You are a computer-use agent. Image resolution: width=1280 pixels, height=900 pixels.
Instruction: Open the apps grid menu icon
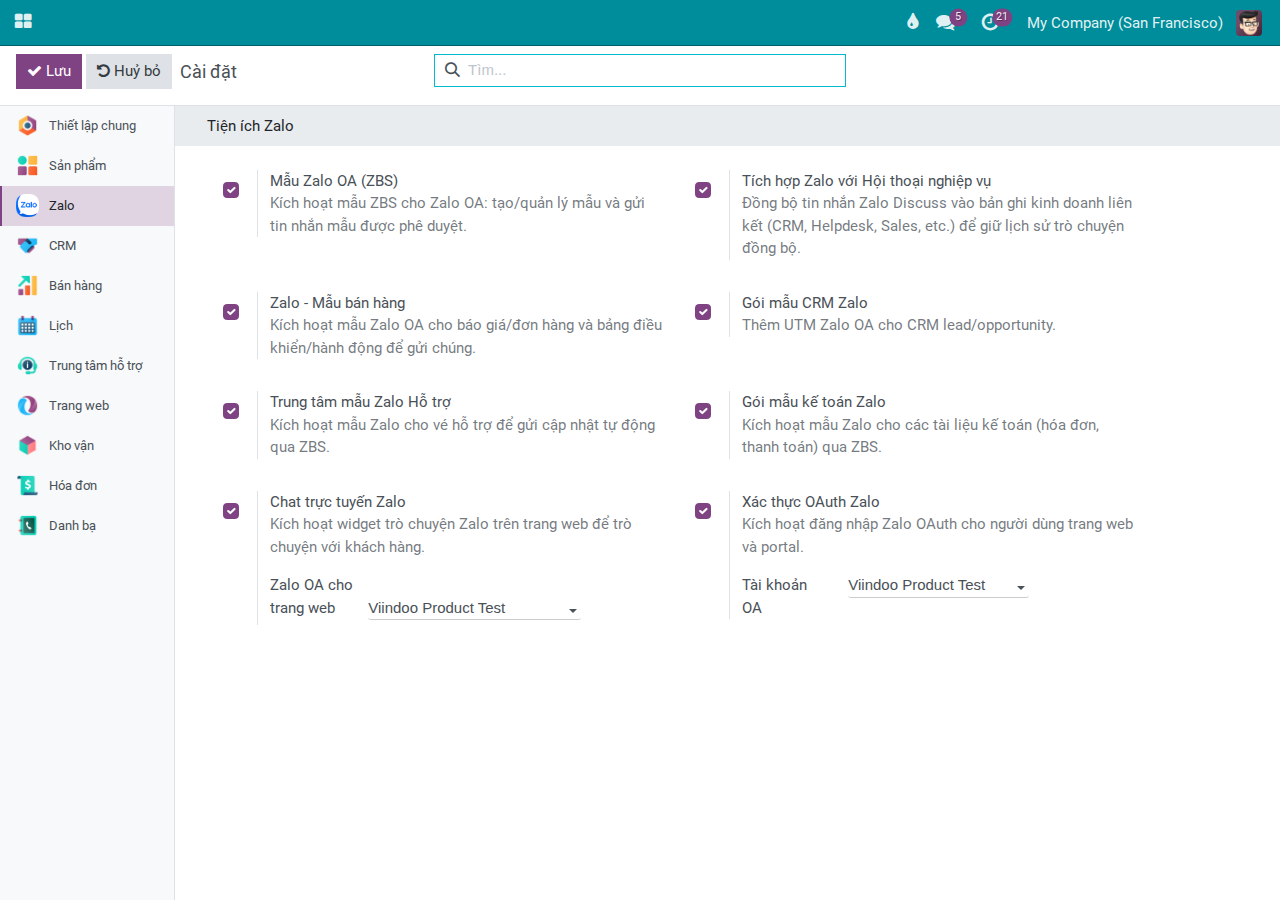23,21
